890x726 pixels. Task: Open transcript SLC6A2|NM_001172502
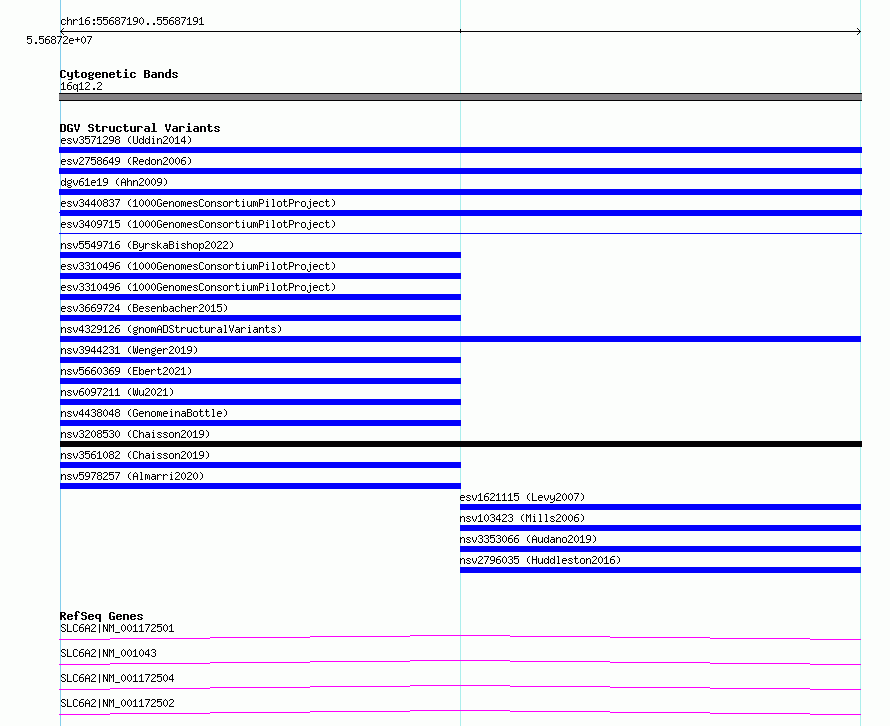(117, 703)
